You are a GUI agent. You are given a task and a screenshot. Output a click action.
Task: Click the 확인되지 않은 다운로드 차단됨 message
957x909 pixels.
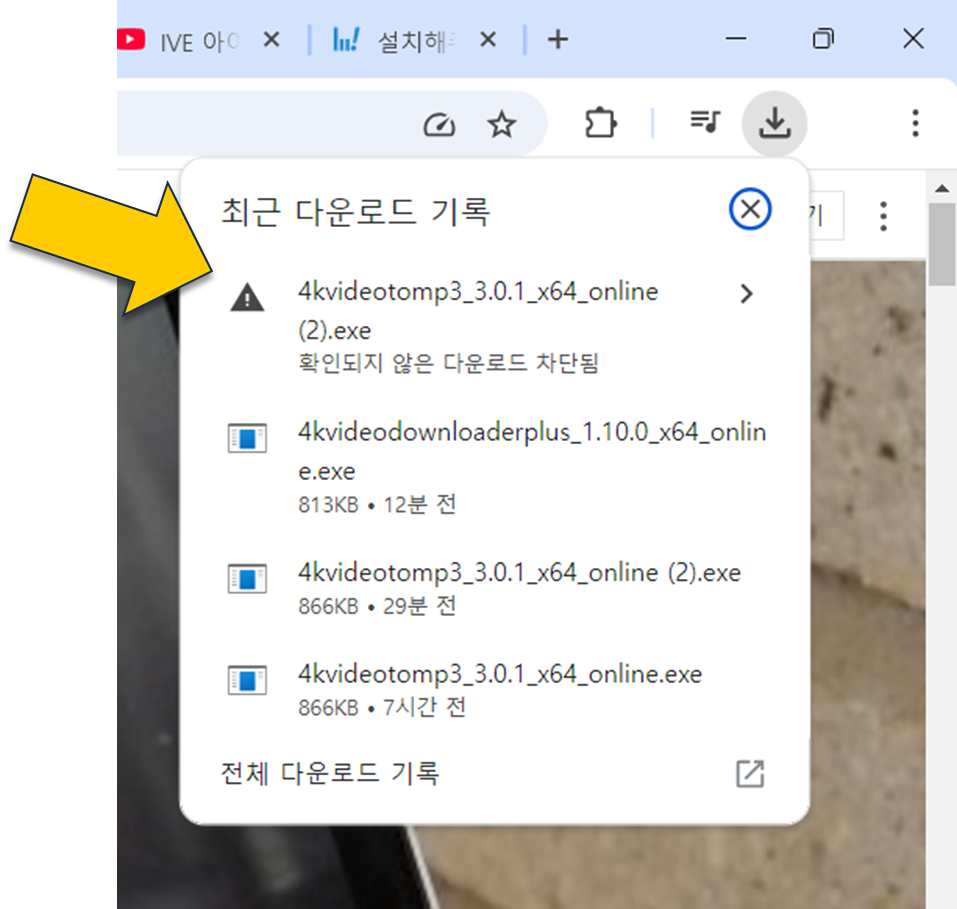pos(448,363)
